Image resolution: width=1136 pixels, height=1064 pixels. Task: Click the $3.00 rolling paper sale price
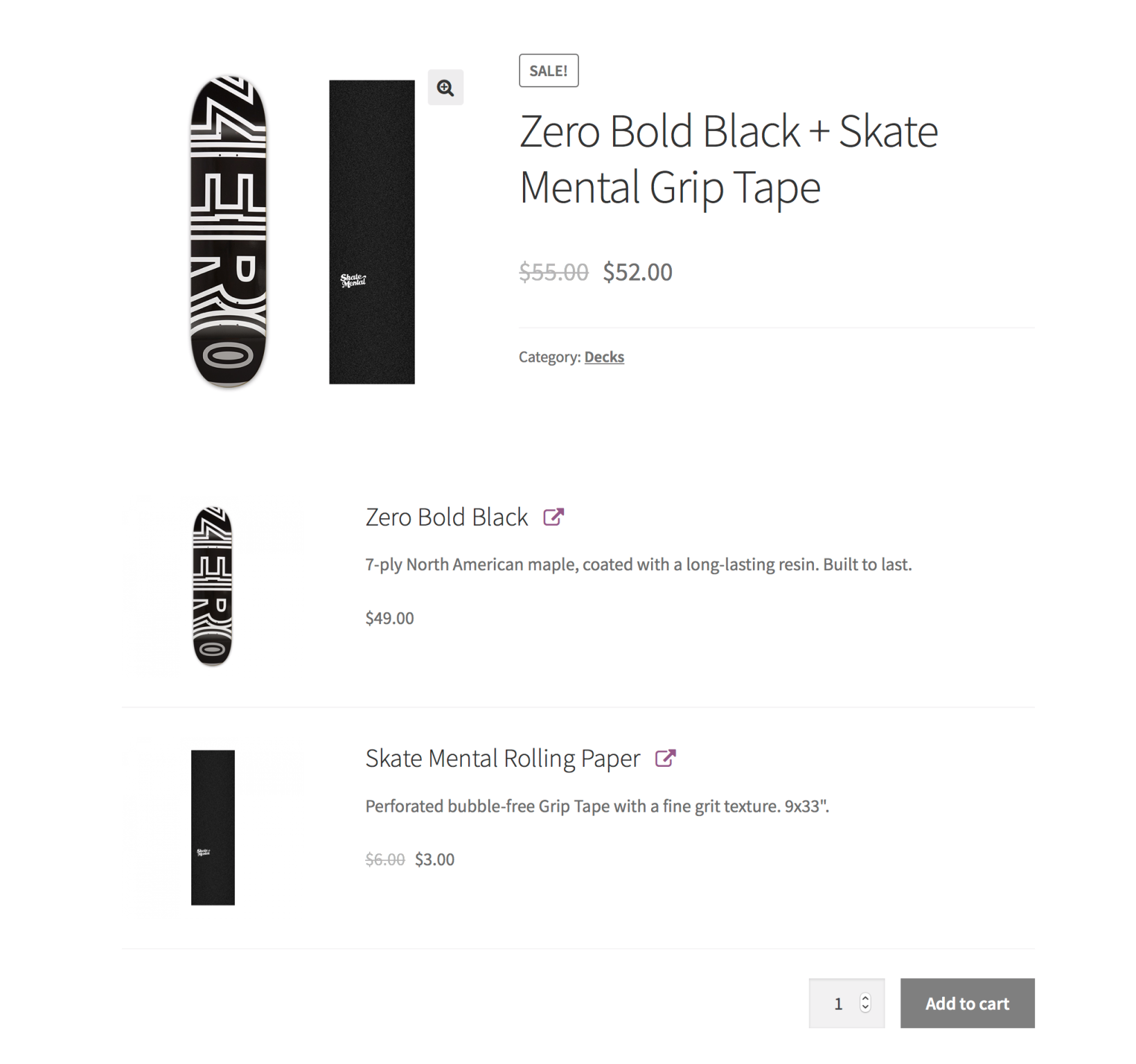[434, 860]
